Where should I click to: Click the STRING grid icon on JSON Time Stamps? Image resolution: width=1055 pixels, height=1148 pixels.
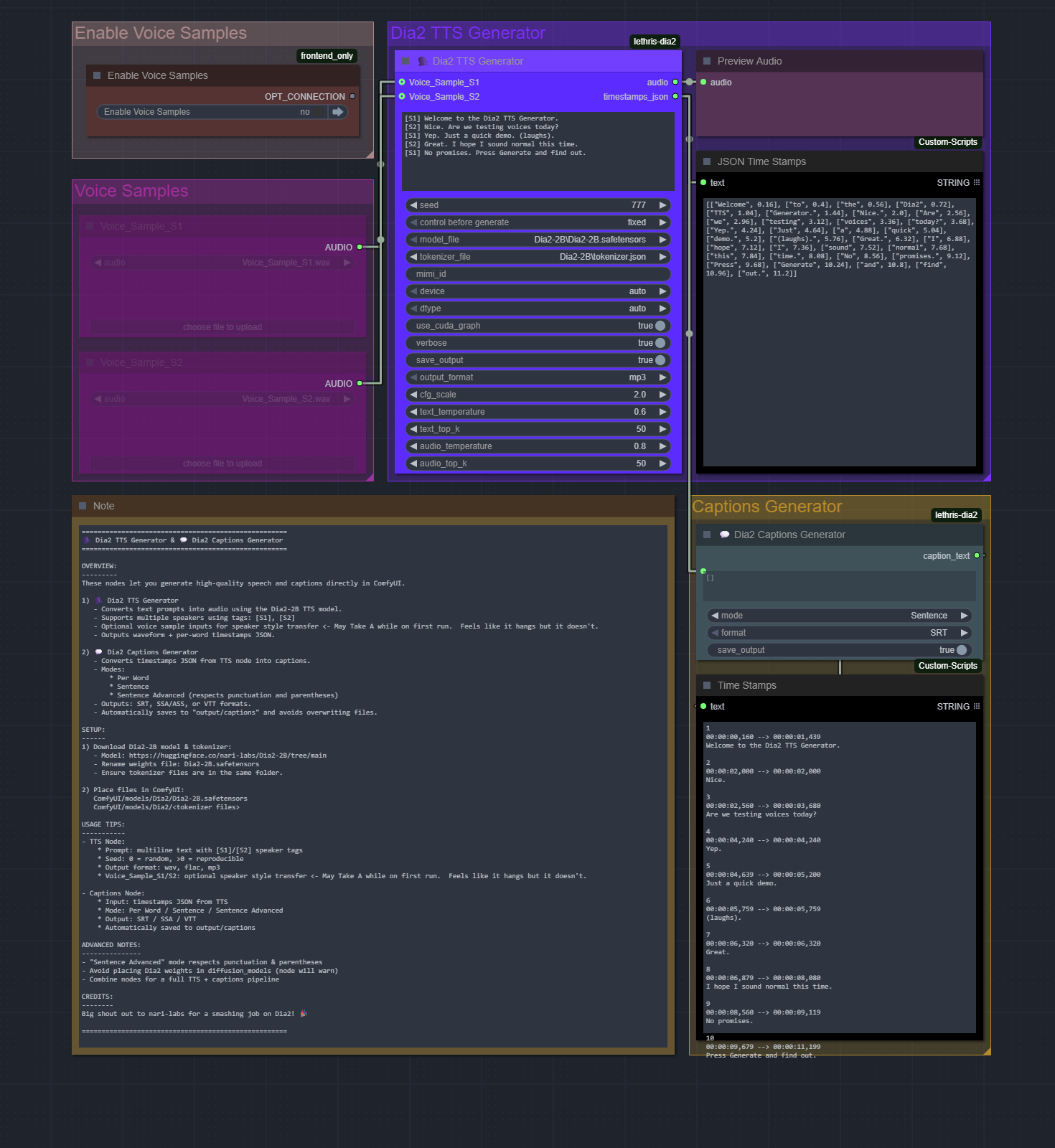point(977,182)
